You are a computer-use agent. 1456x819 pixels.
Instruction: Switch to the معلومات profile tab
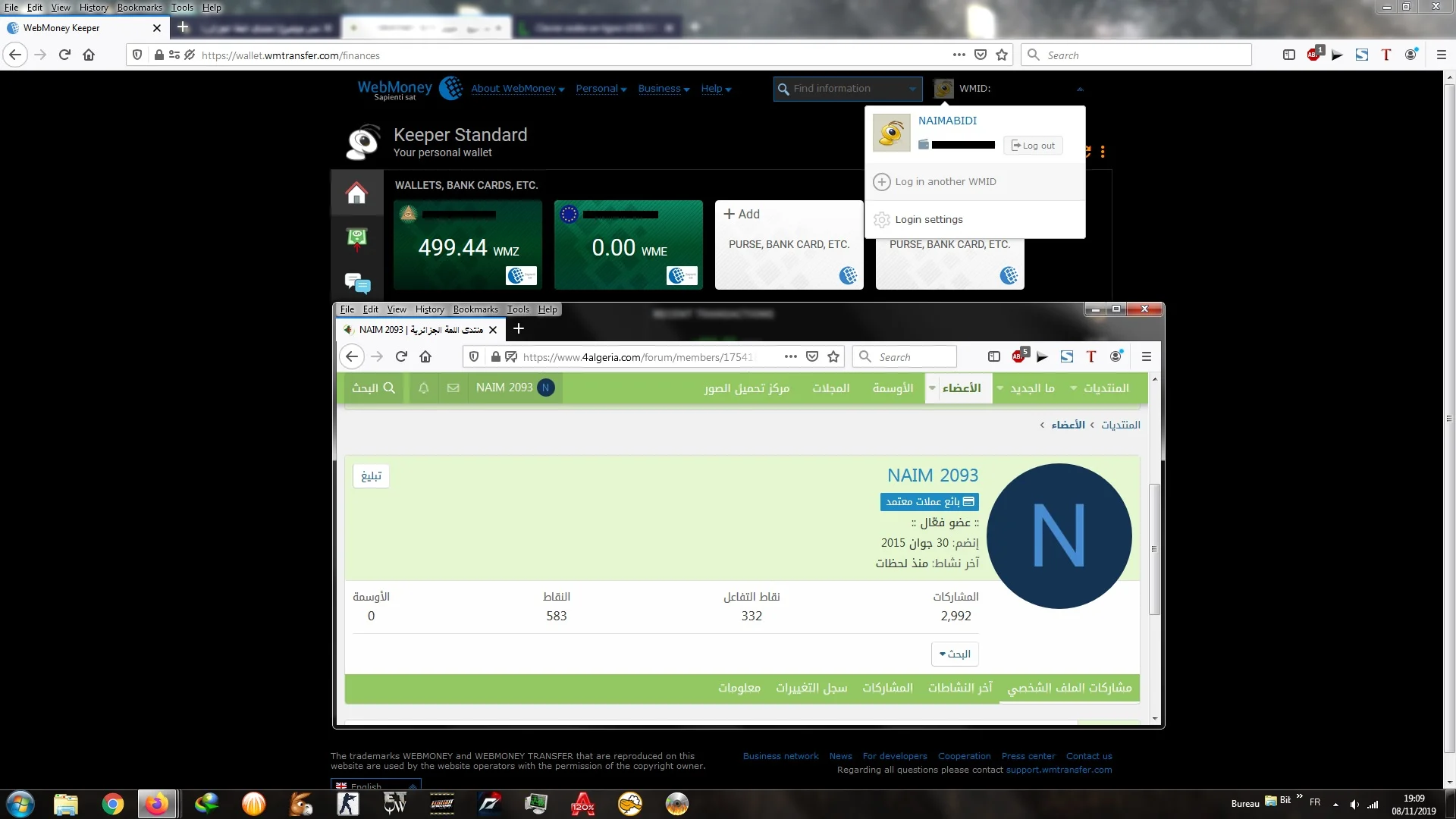pos(739,689)
